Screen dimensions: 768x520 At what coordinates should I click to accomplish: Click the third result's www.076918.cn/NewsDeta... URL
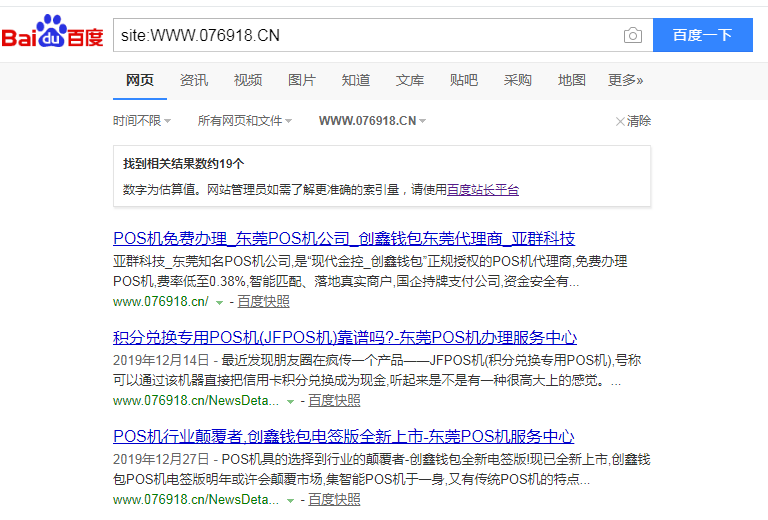point(196,499)
